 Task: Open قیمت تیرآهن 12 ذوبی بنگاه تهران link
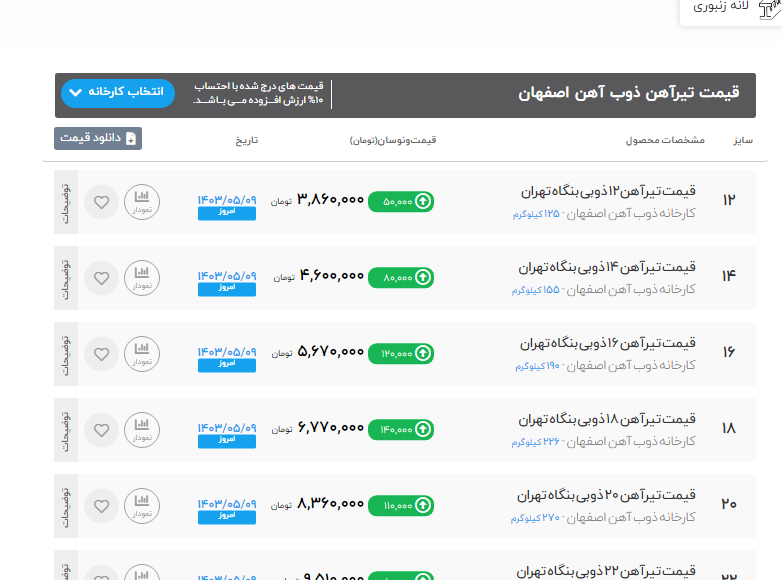pyautogui.click(x=608, y=192)
